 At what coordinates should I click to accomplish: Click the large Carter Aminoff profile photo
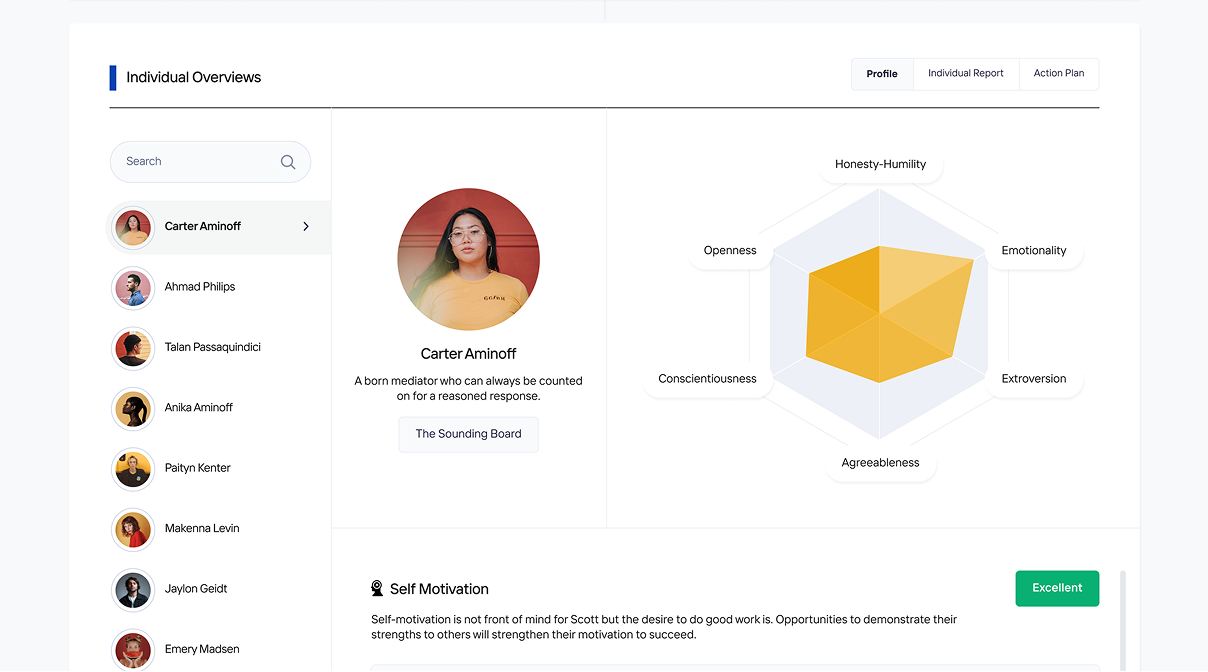468,259
